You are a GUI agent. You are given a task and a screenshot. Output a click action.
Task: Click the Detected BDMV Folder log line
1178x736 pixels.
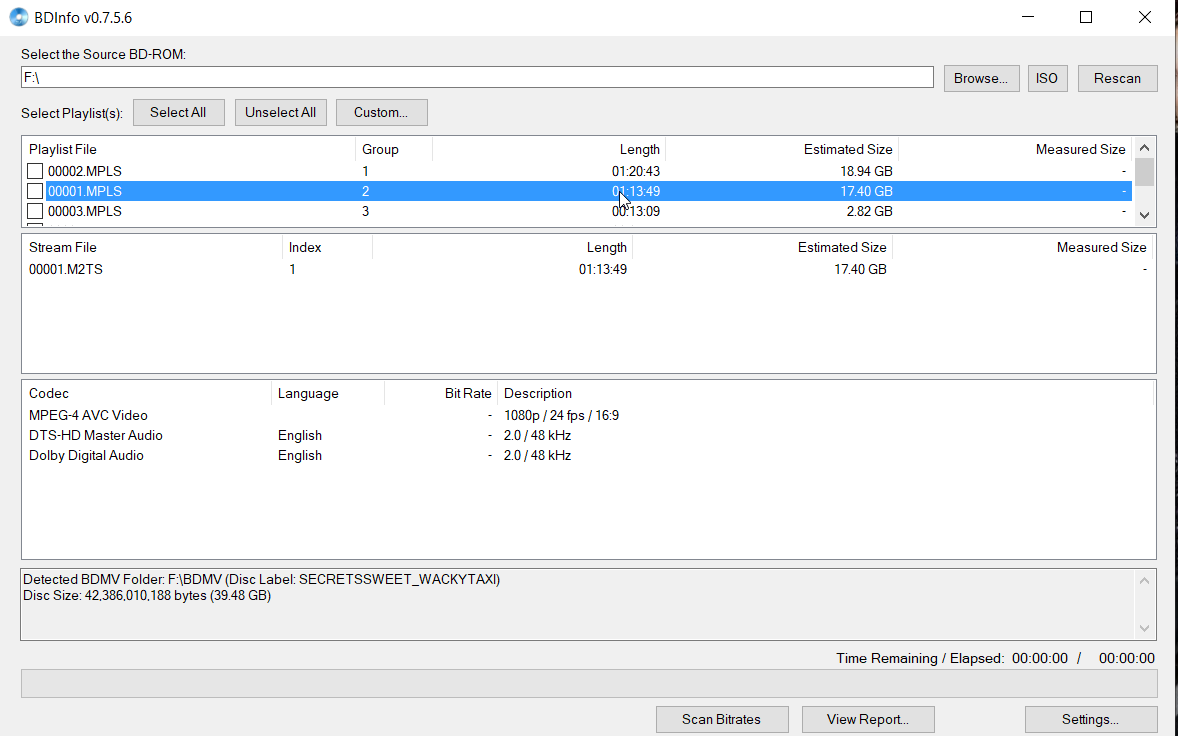[261, 580]
